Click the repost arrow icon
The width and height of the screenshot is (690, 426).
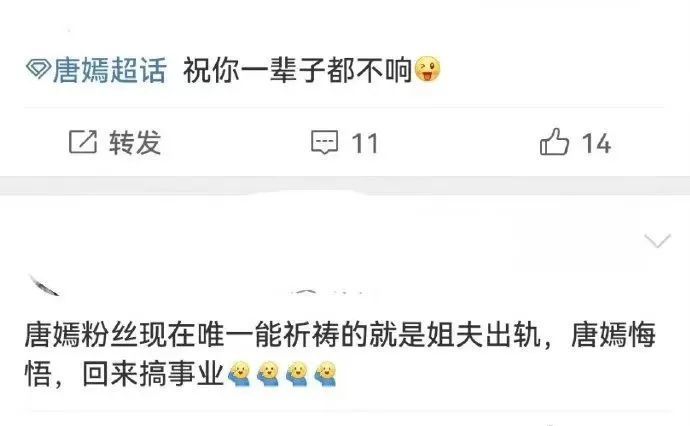point(83,142)
